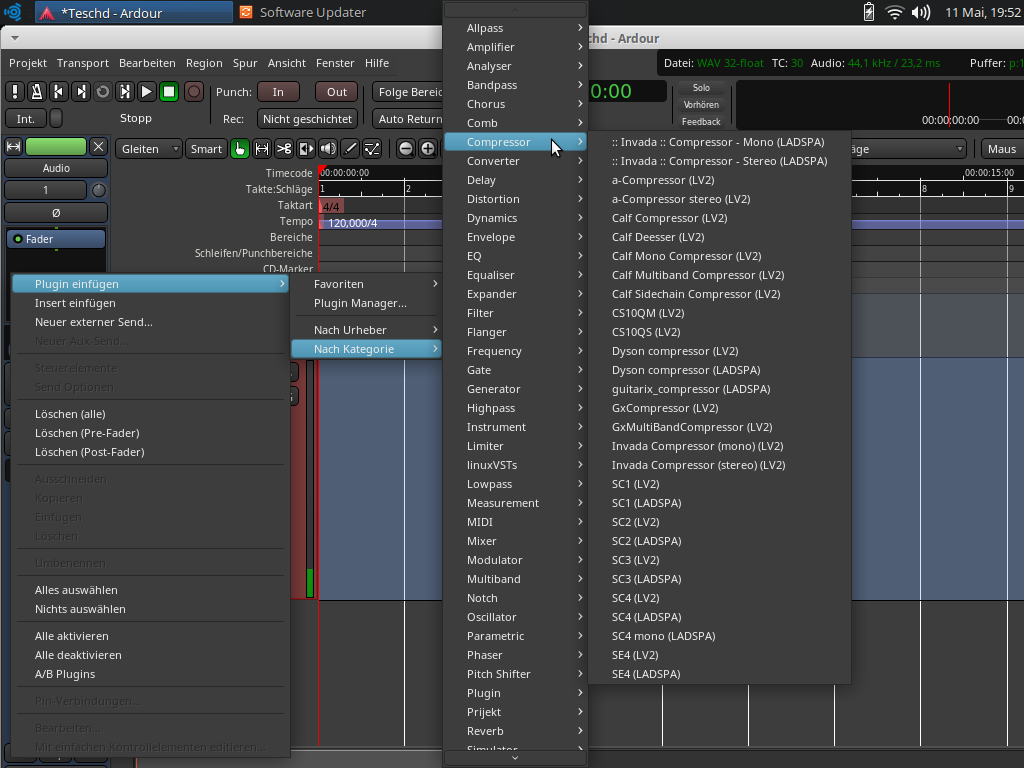Click the green level meter on the track
This screenshot has width=1024, height=768.
tap(310, 583)
